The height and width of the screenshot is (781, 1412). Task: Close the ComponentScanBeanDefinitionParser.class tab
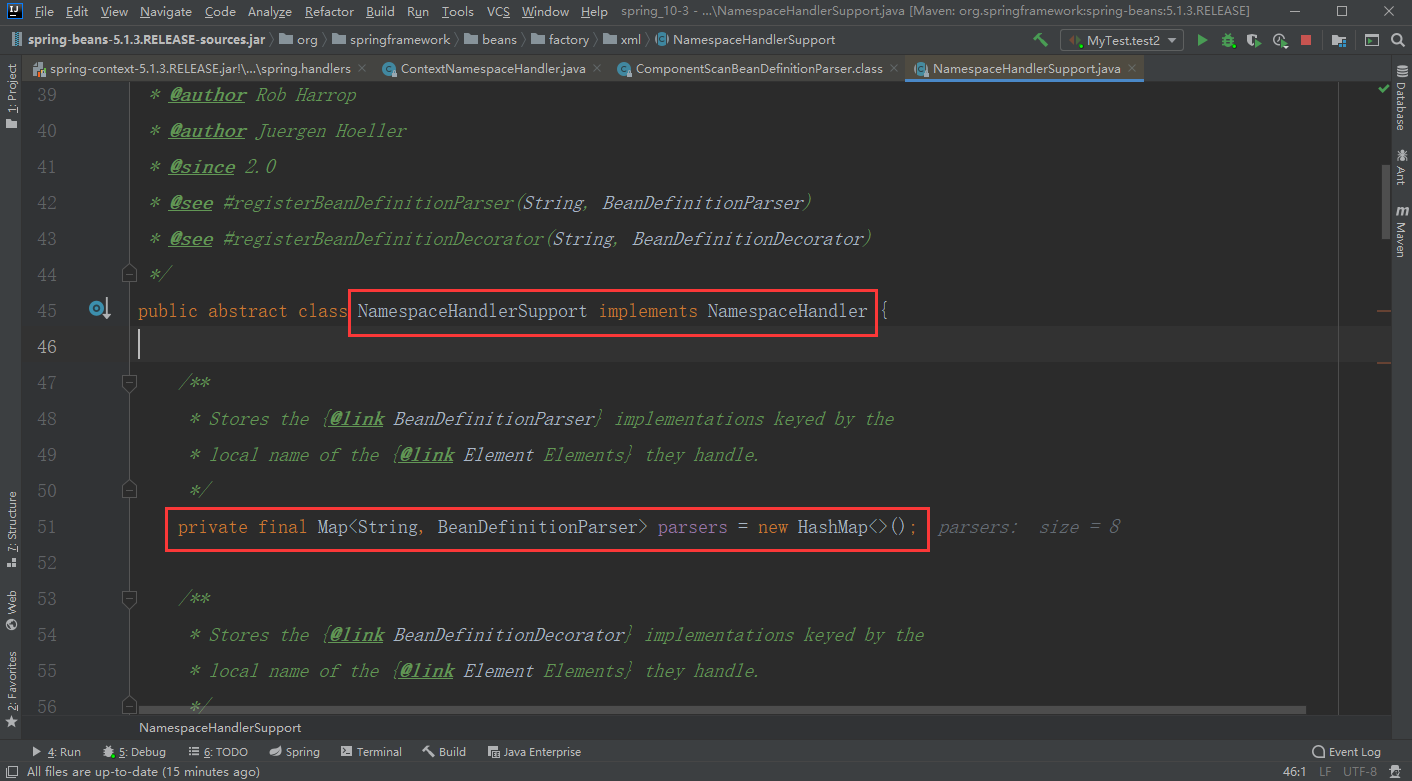(894, 69)
